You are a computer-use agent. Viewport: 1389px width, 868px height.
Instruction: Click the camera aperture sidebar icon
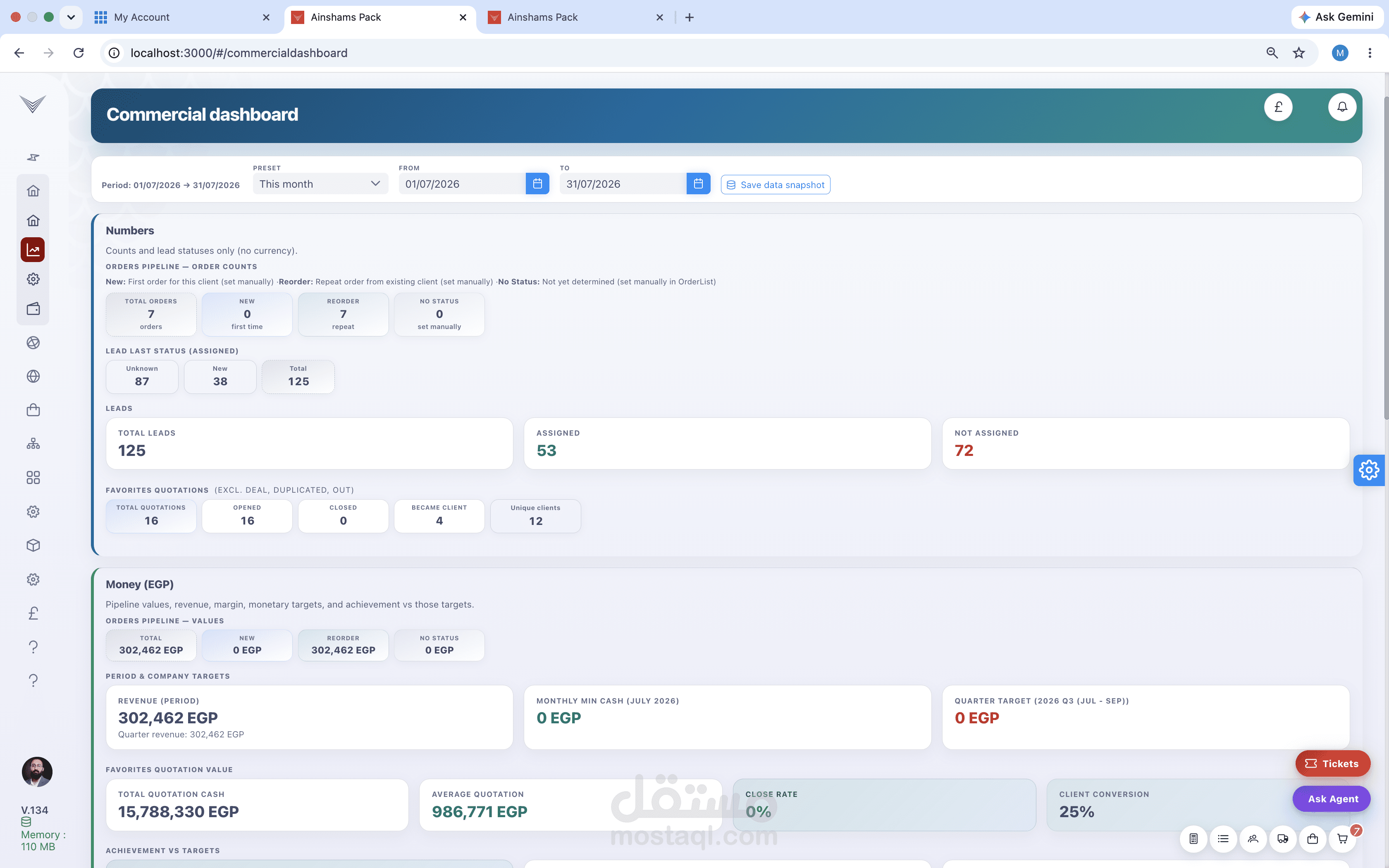pos(33,343)
